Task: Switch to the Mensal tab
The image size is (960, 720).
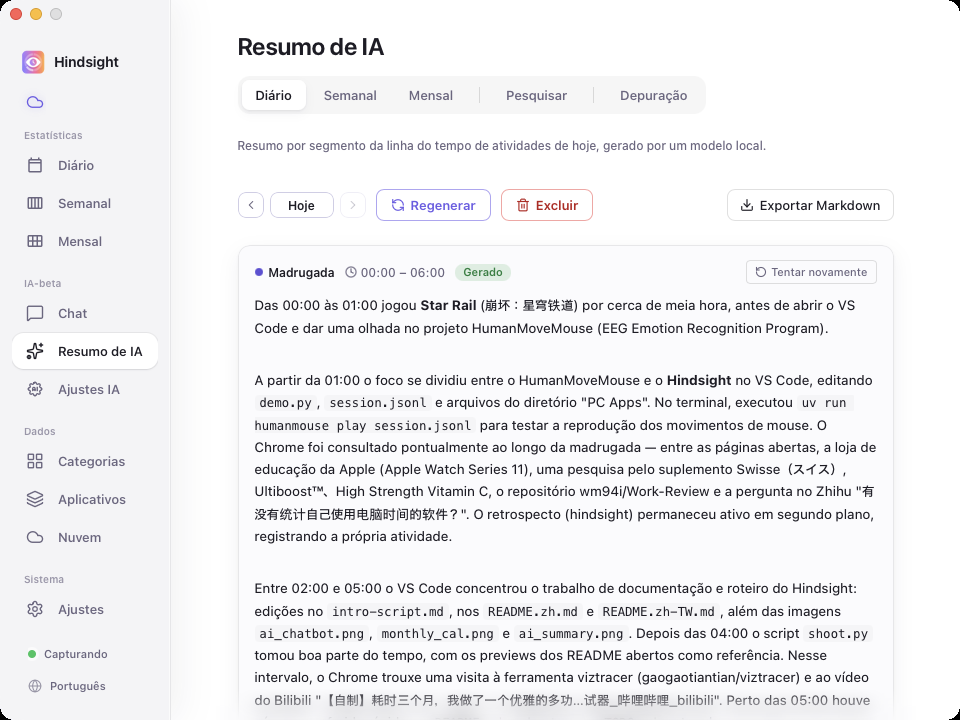Action: (x=431, y=96)
